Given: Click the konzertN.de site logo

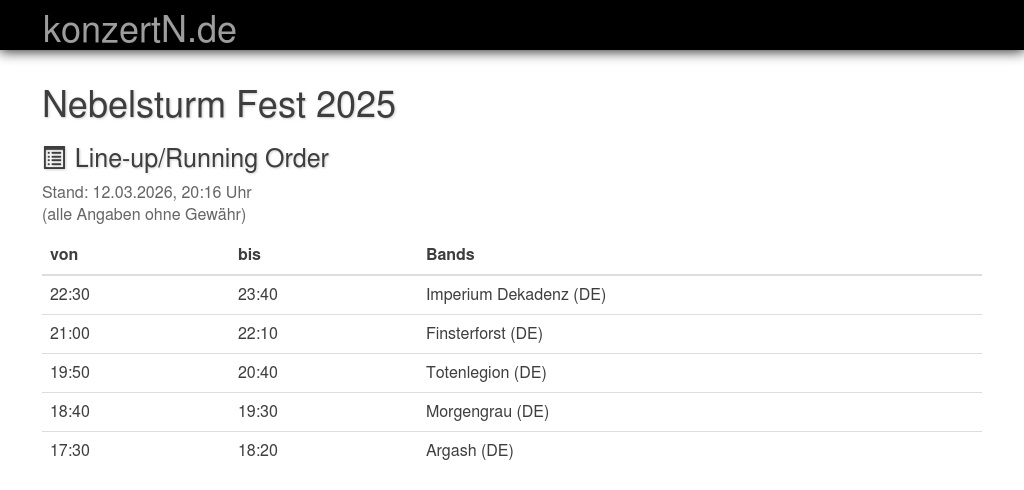Looking at the screenshot, I should point(139,29).
